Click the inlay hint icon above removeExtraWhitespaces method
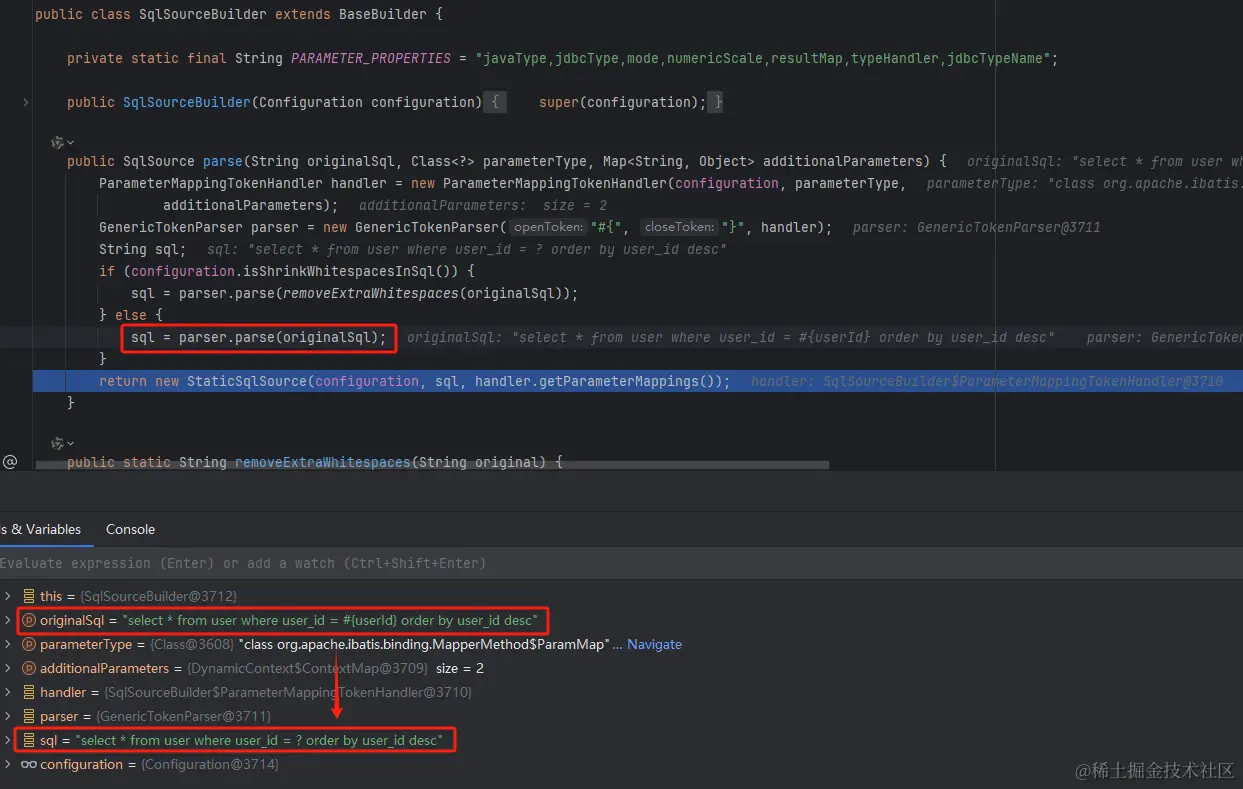The image size is (1243, 789). (x=62, y=443)
